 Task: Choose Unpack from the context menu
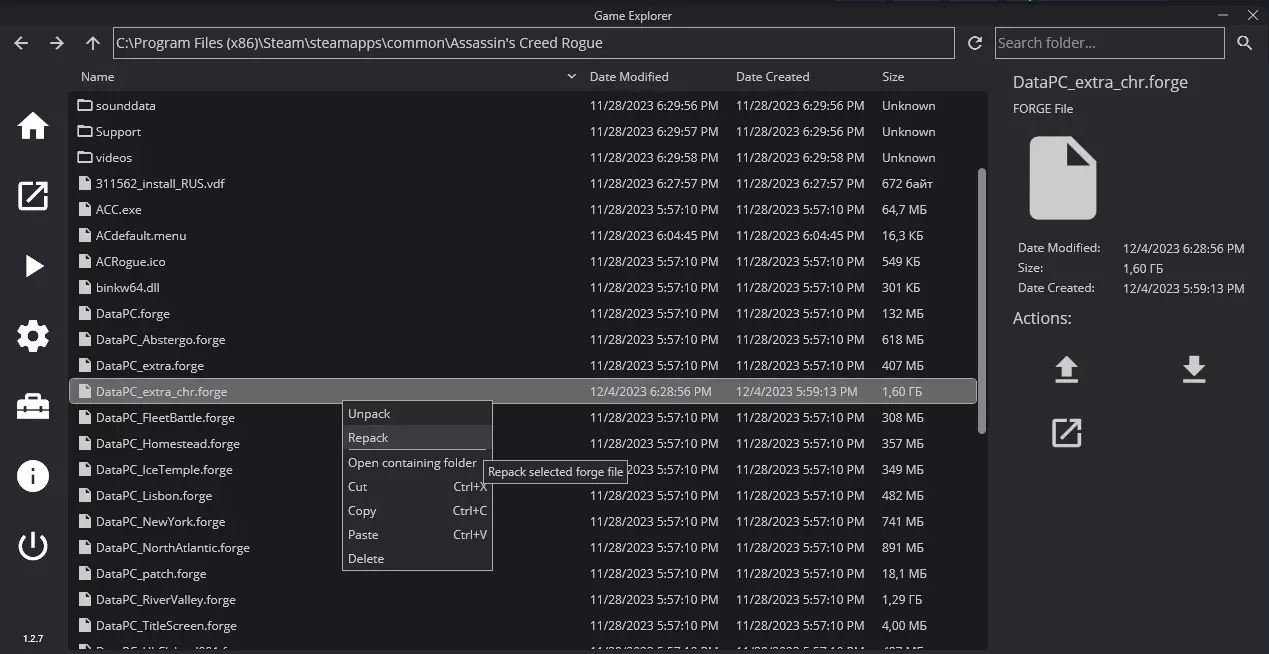coord(369,414)
